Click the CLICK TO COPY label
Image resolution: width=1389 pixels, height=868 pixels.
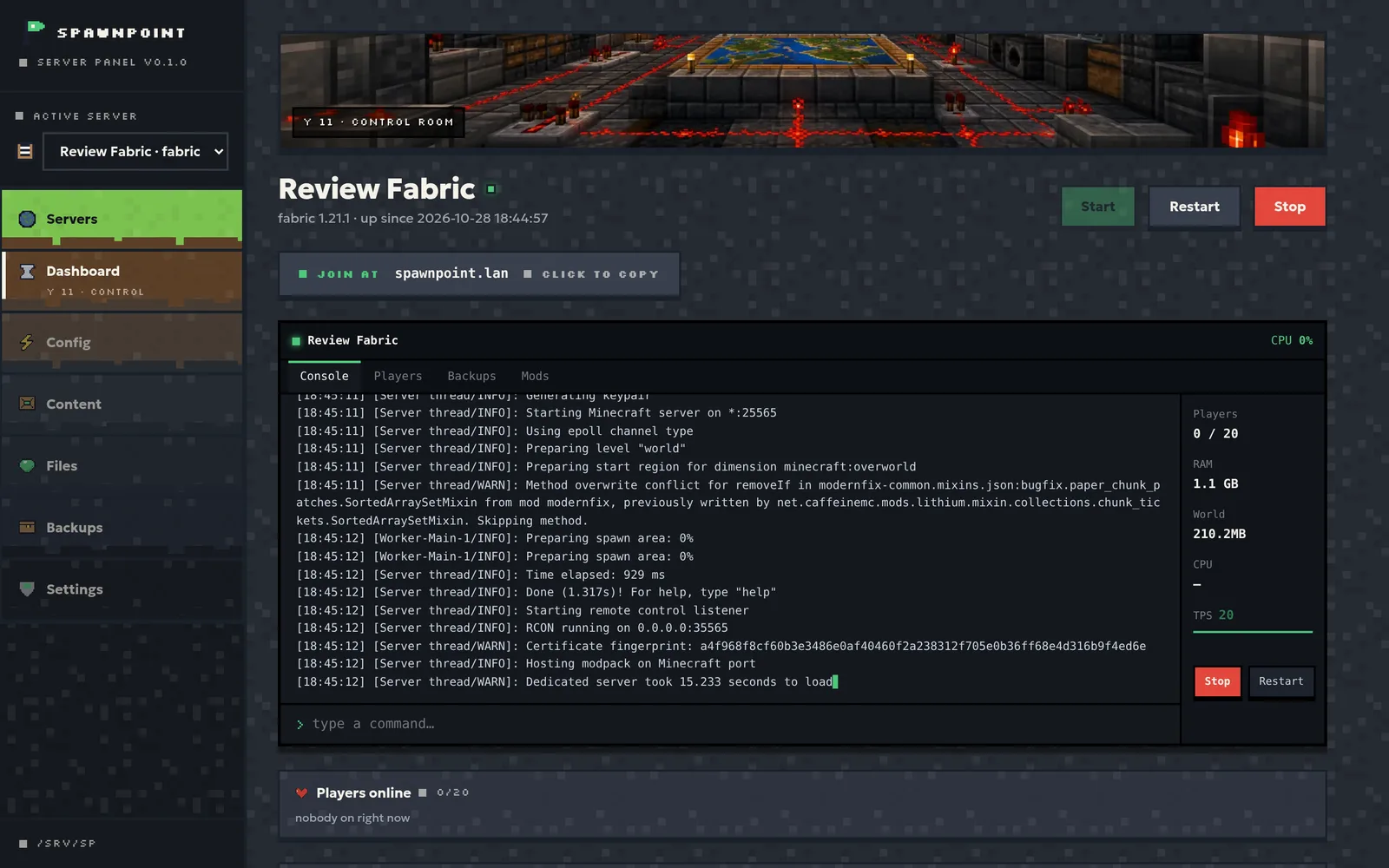600,274
